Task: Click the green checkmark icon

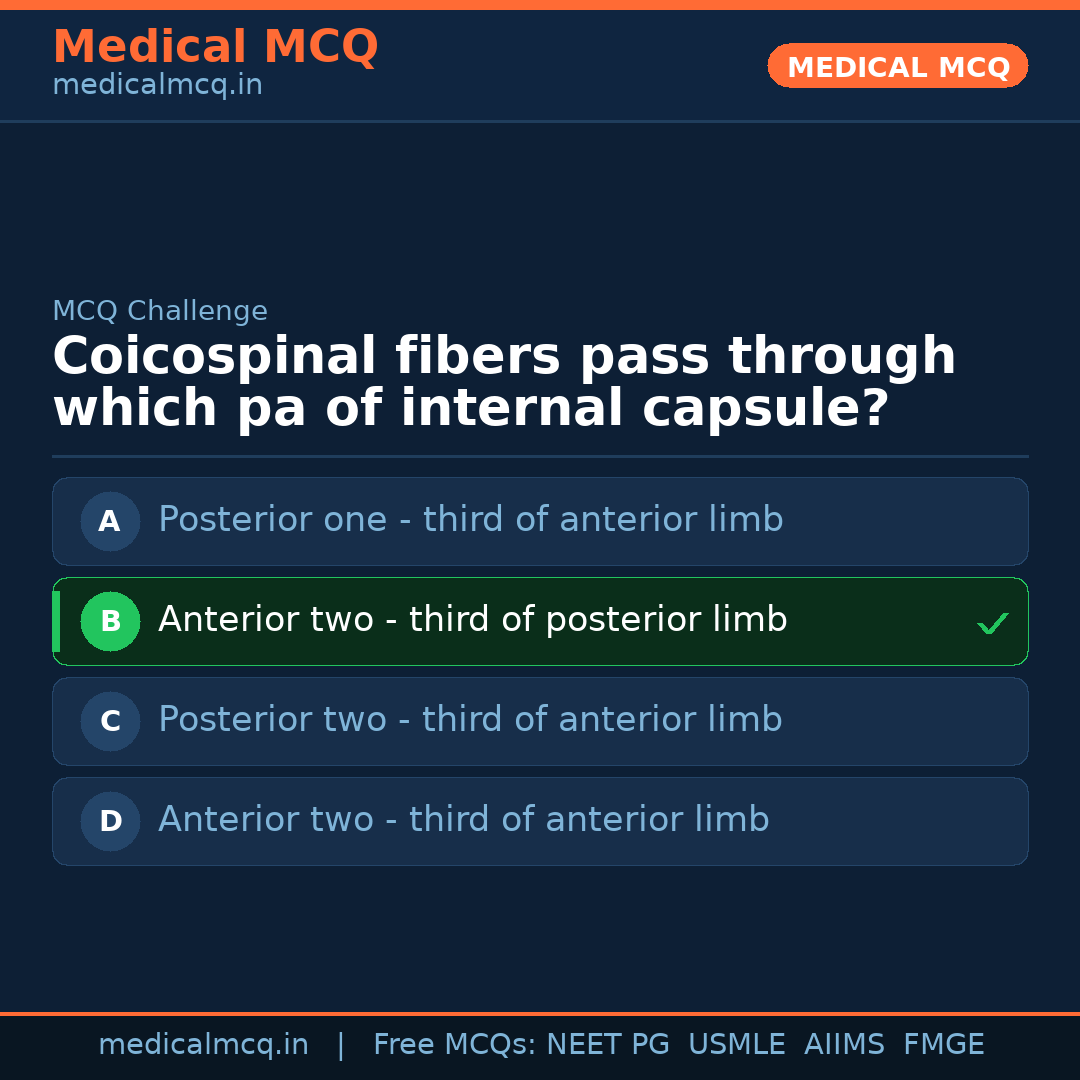Action: tap(992, 624)
